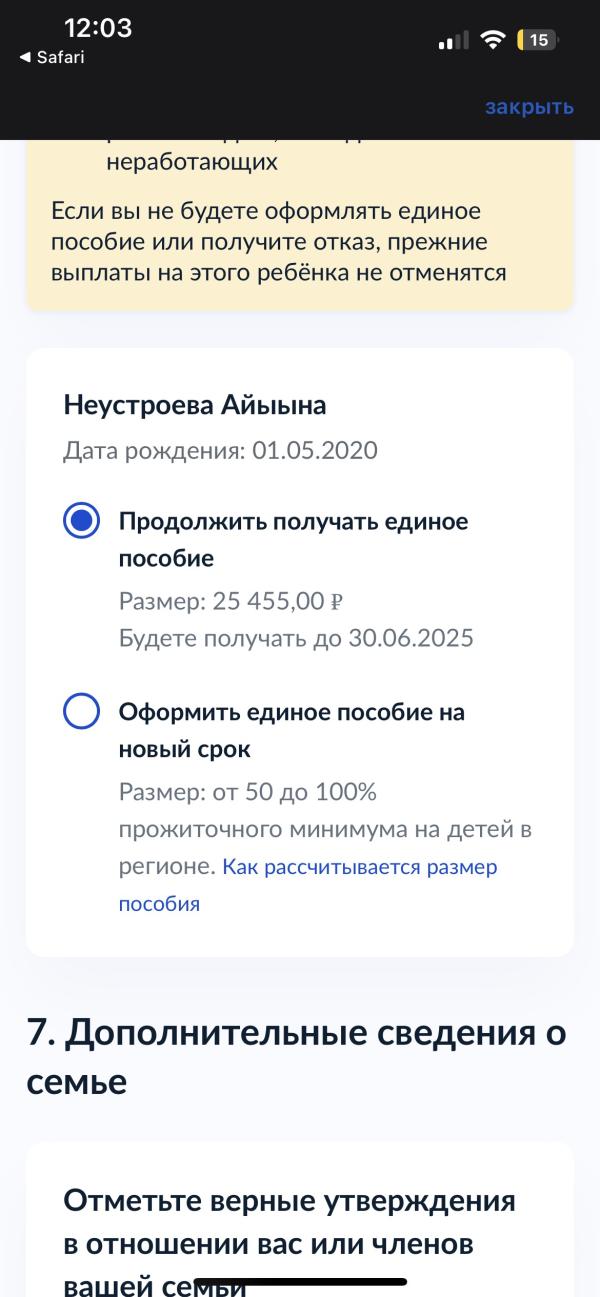Tap the Wi-Fi status icon

(492, 40)
